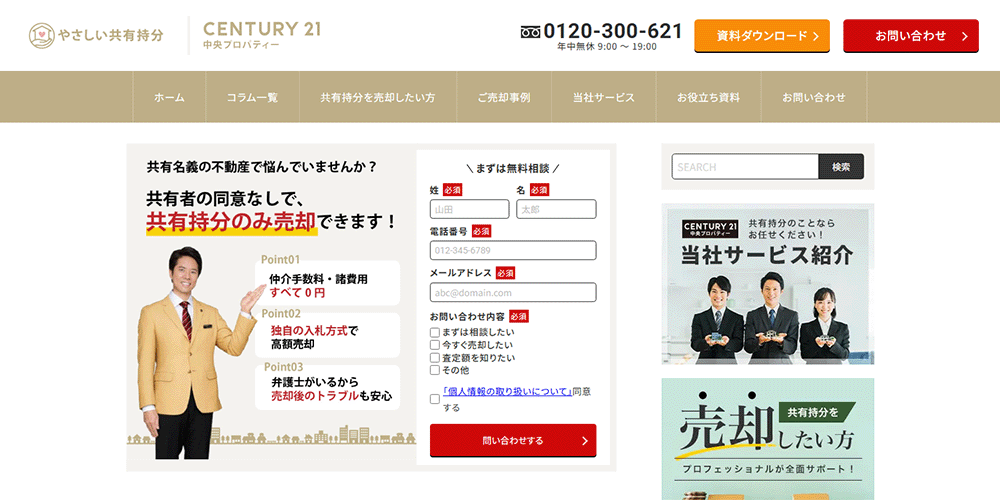Select the 査定額を知りたい checkbox

[435, 357]
